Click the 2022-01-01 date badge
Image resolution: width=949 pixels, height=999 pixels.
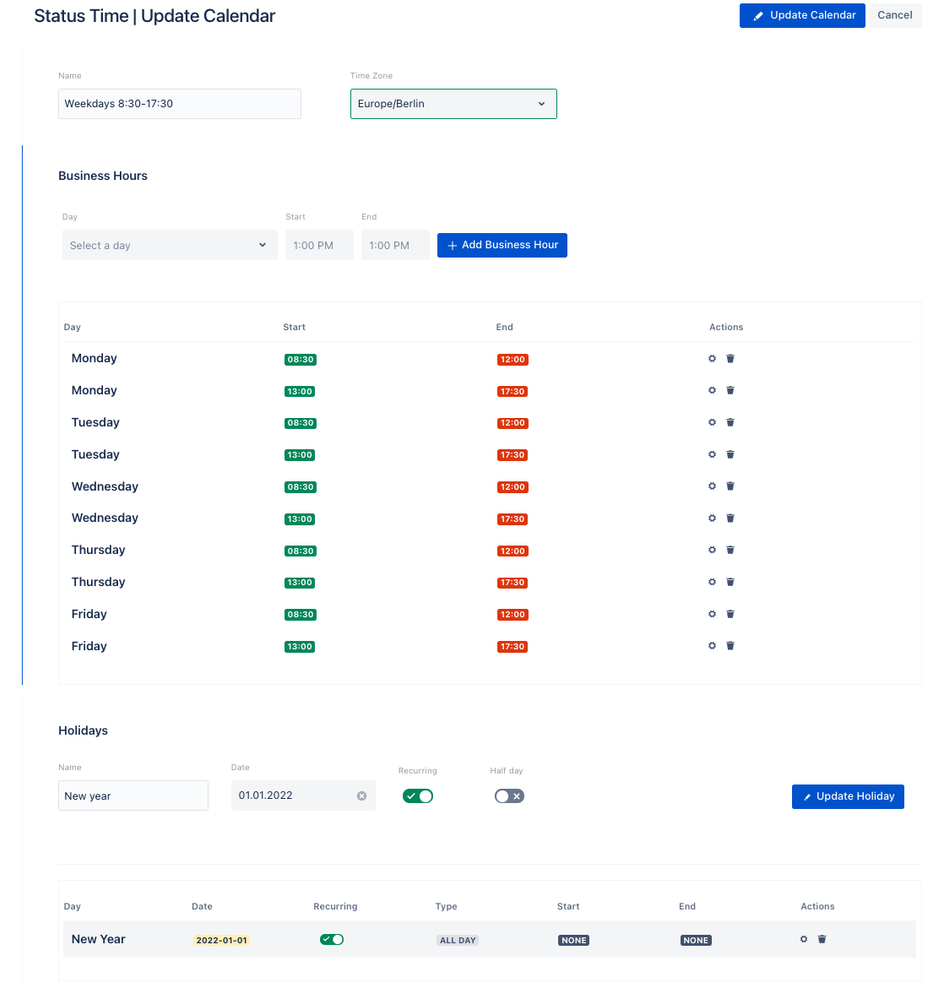222,940
